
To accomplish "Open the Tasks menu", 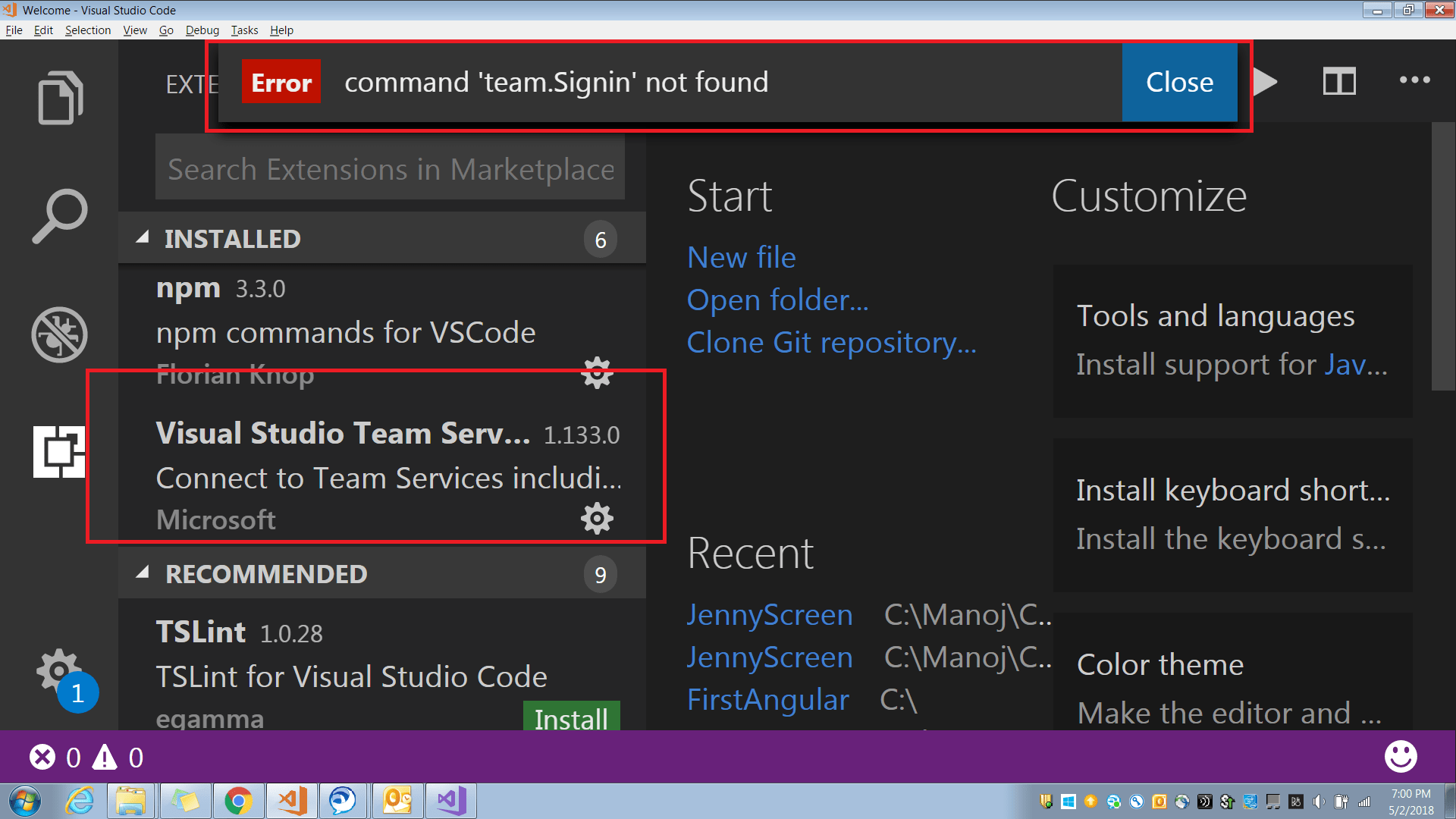I will 244,30.
